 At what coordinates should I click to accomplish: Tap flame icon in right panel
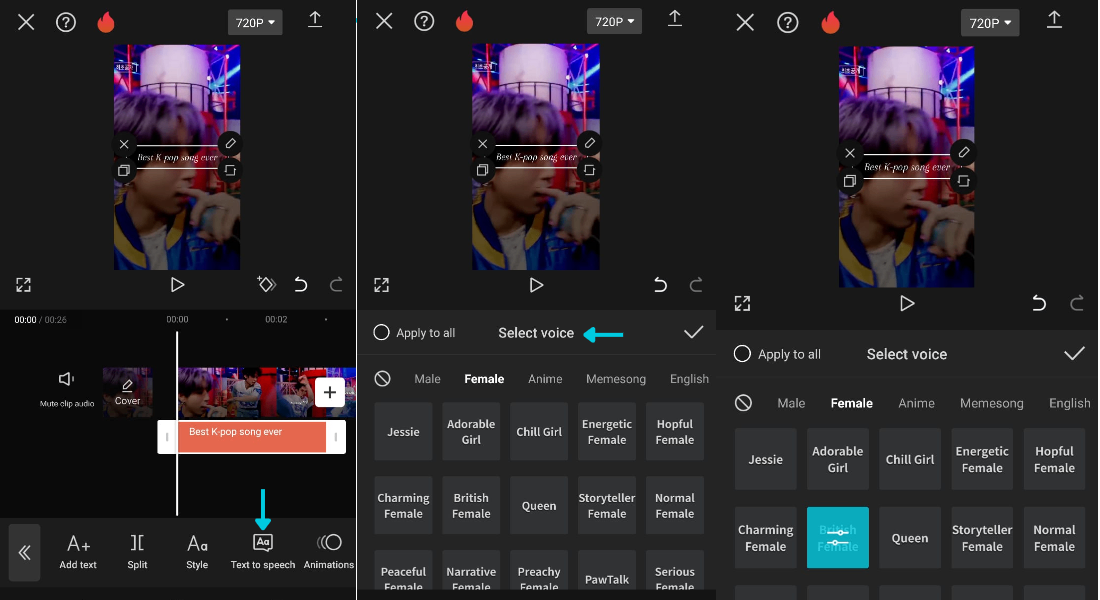pyautogui.click(x=831, y=23)
